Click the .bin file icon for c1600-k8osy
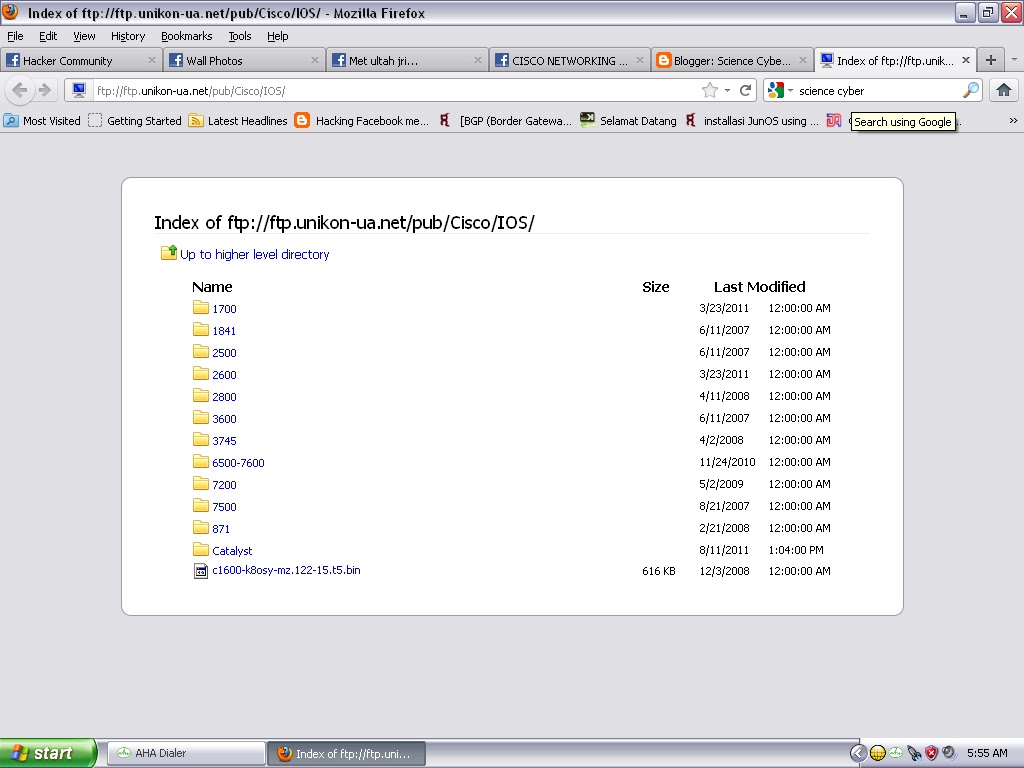 (201, 571)
